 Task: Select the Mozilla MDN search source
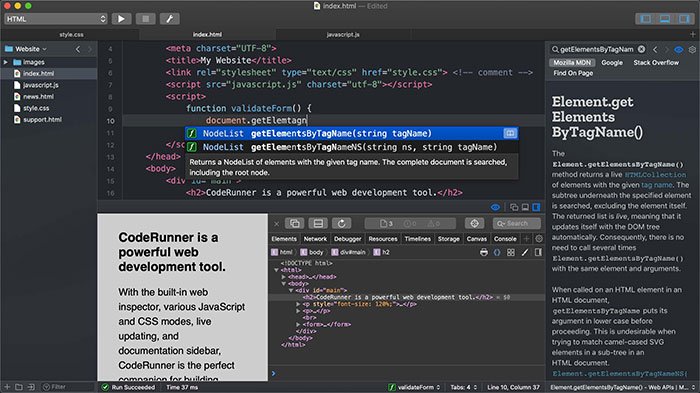[x=572, y=63]
